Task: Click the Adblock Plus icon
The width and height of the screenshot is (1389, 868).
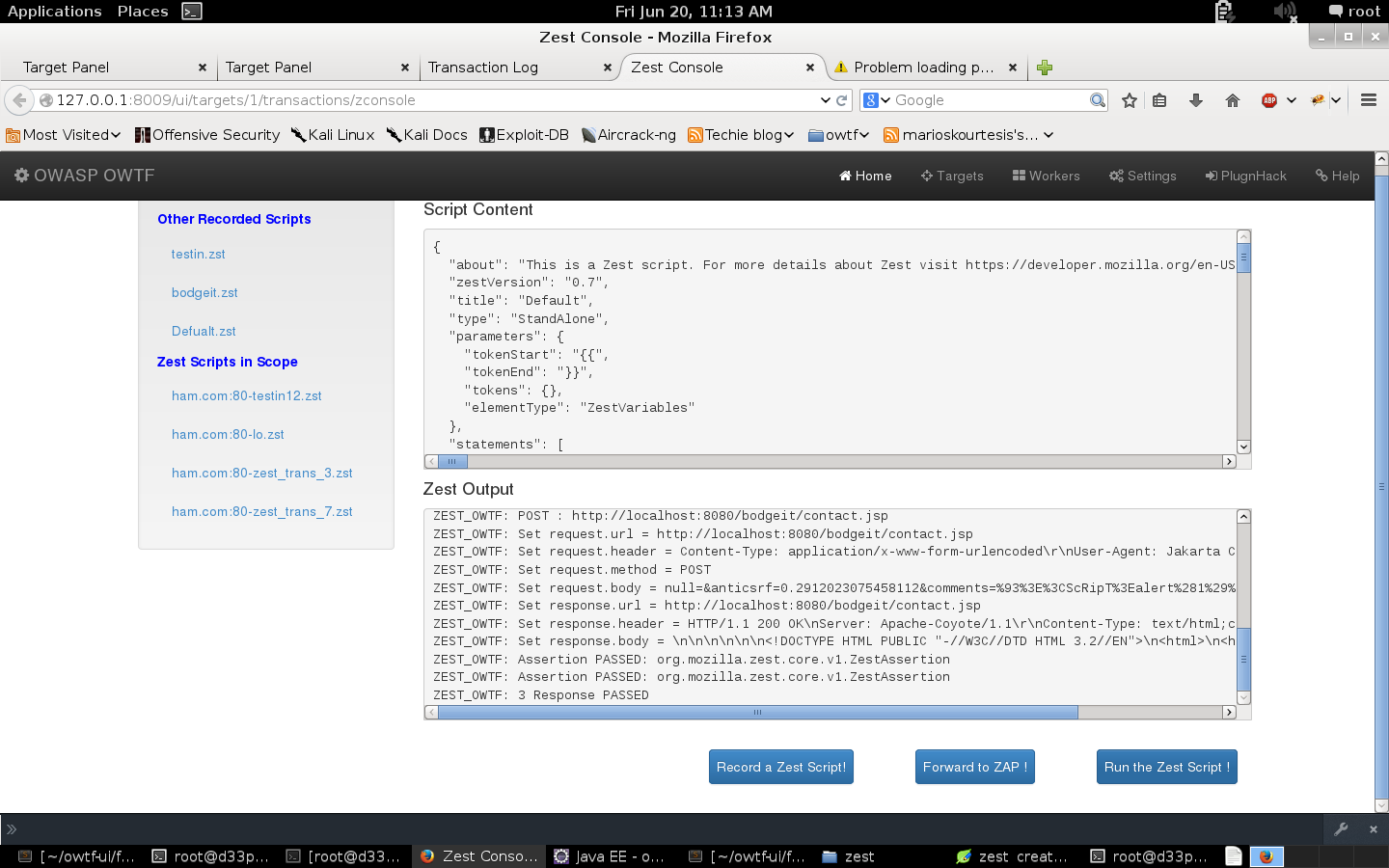Action: [x=1269, y=100]
